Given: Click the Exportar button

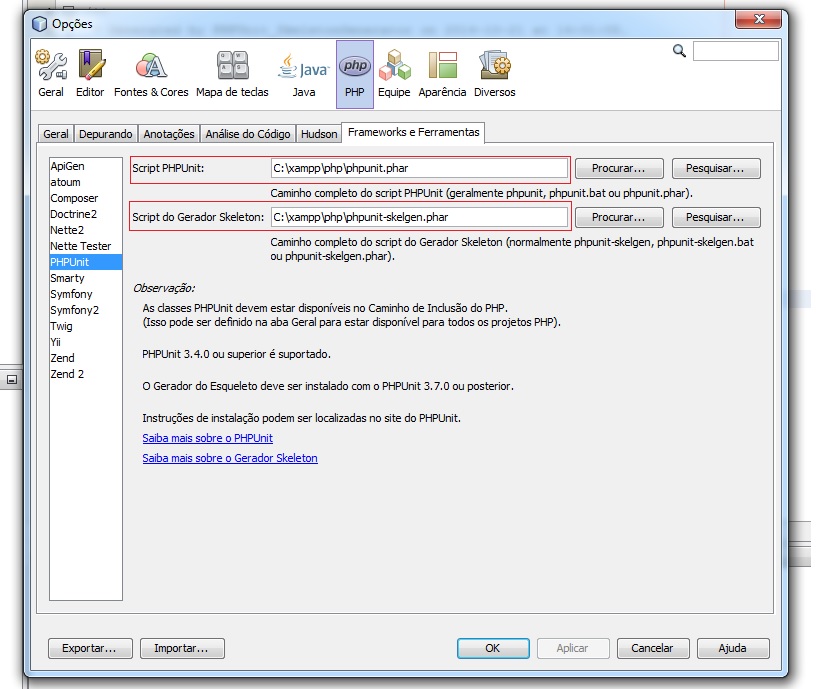Looking at the screenshot, I should [x=90, y=648].
